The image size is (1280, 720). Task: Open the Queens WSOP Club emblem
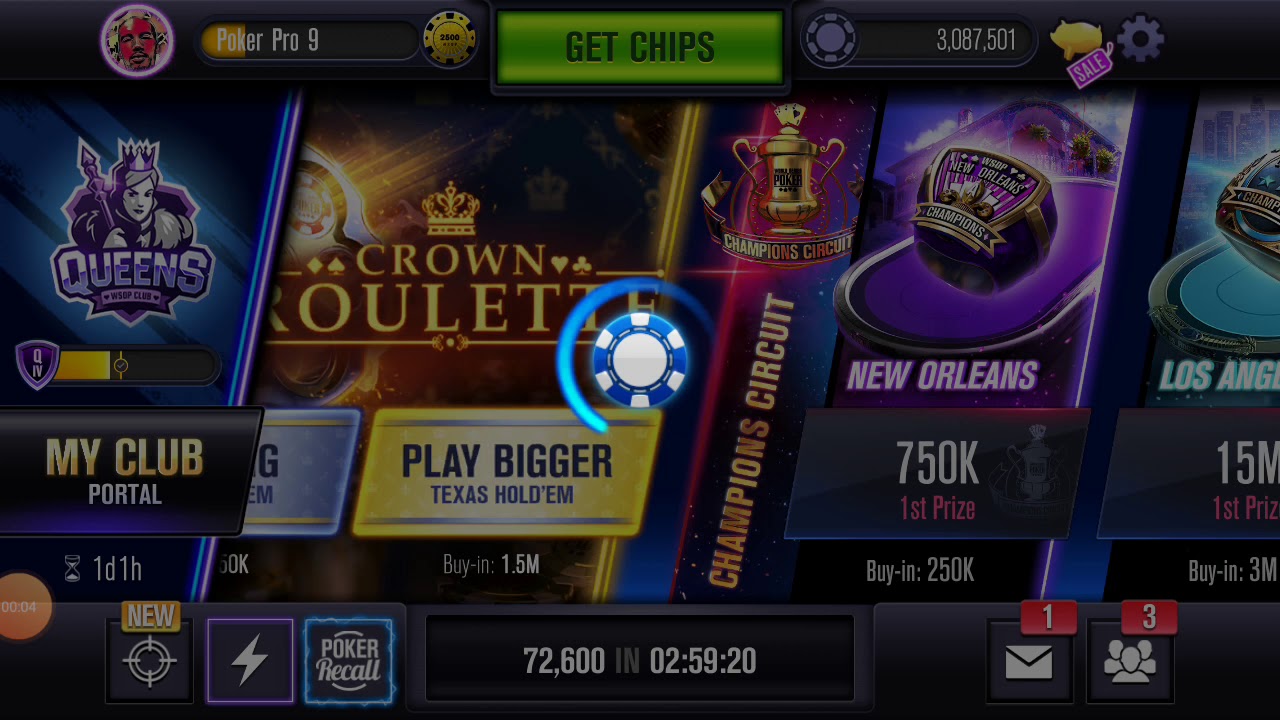(133, 232)
